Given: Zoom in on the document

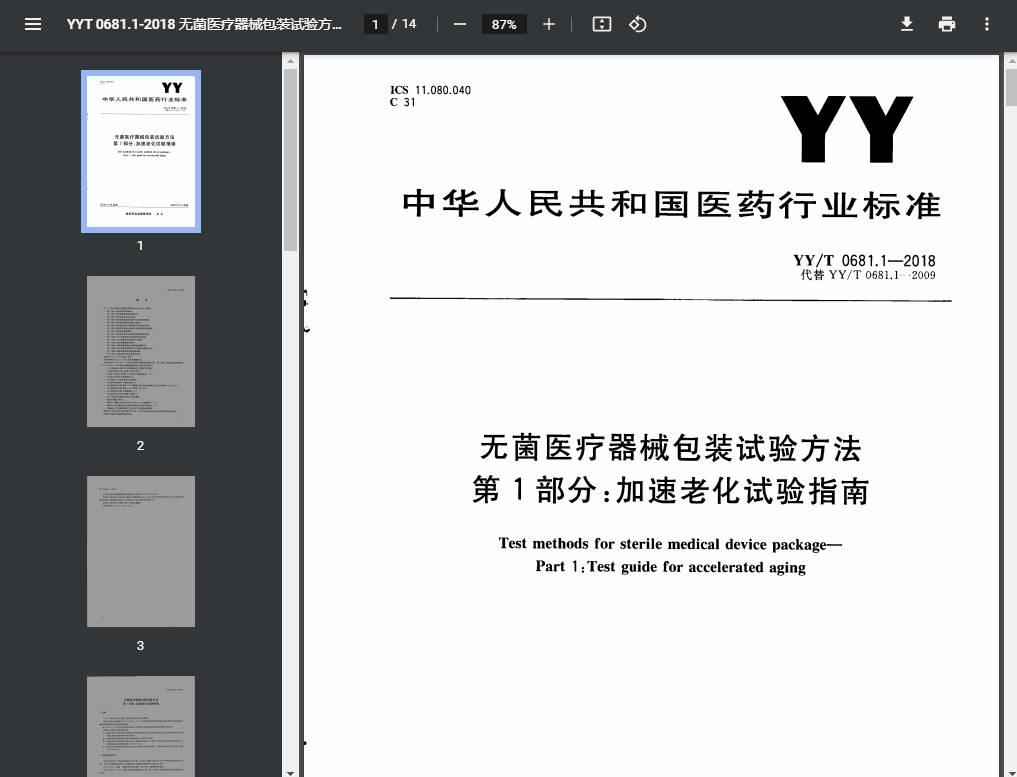Looking at the screenshot, I should [x=548, y=24].
